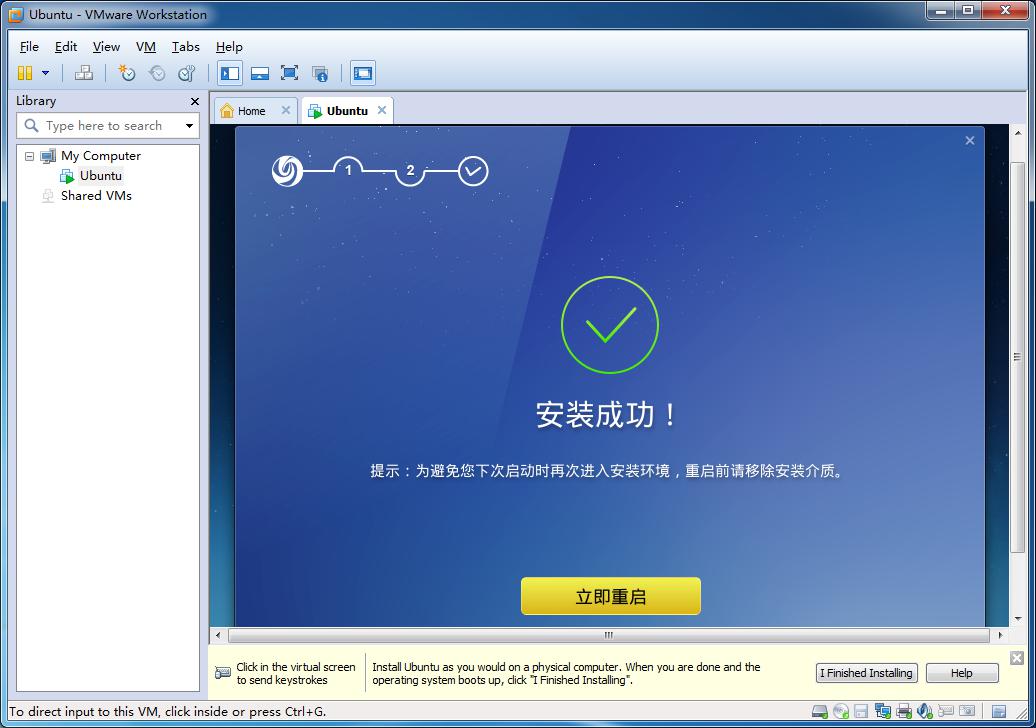Open the Tabs menu

click(x=186, y=47)
